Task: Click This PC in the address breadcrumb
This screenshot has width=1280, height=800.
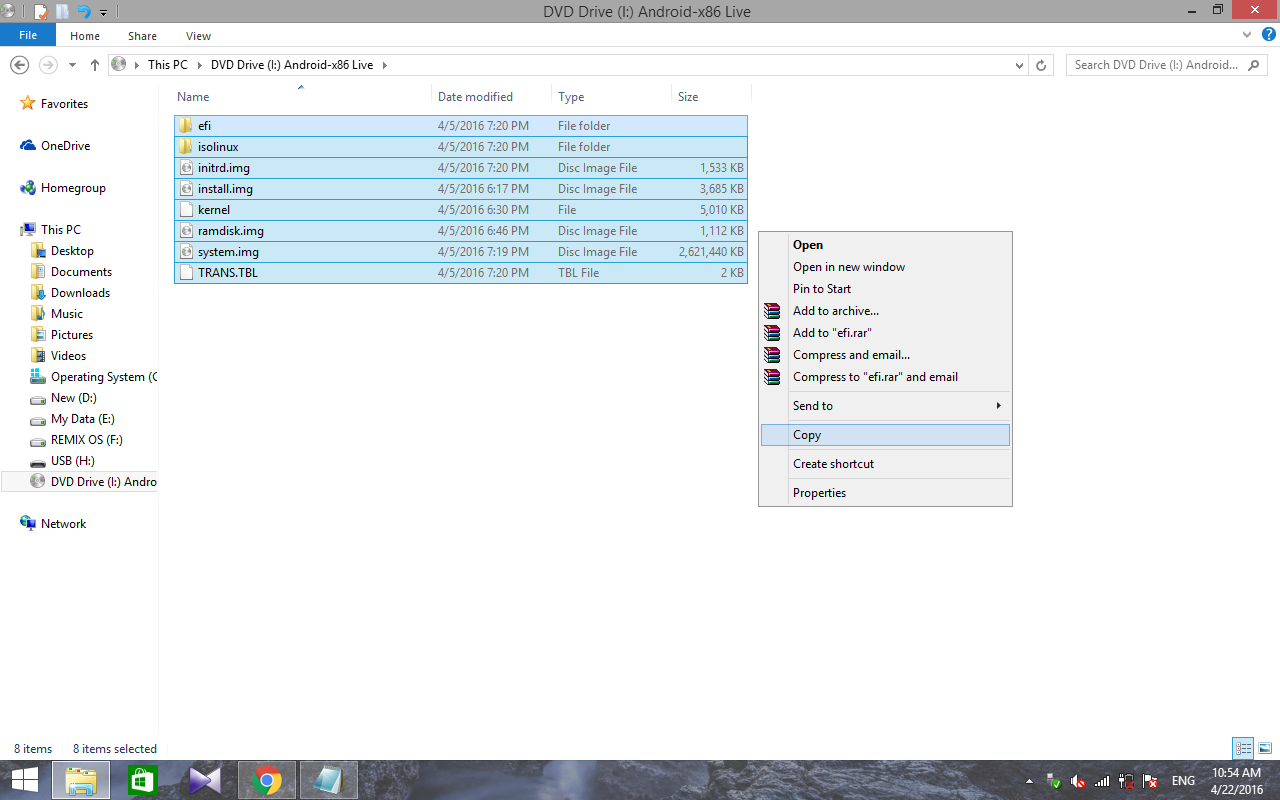Action: (x=167, y=65)
